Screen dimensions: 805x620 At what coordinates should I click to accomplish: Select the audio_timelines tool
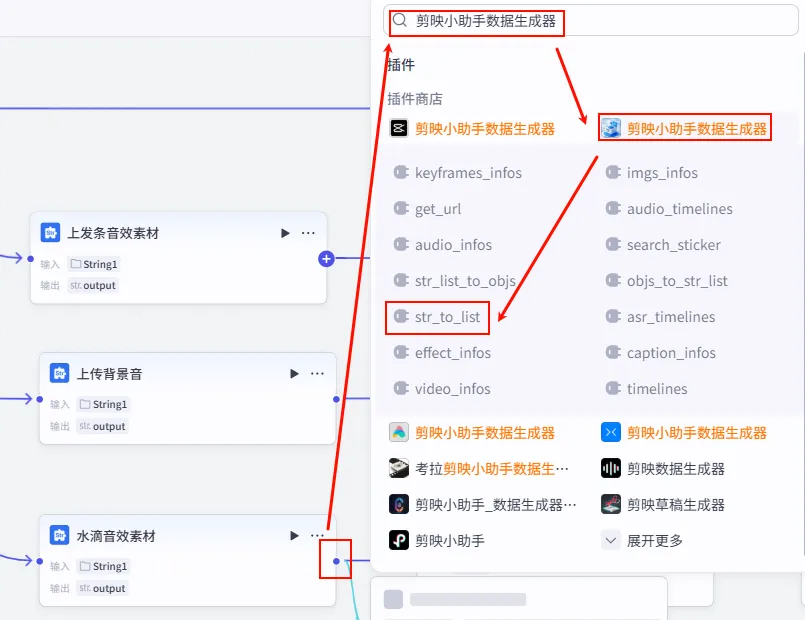(x=680, y=209)
